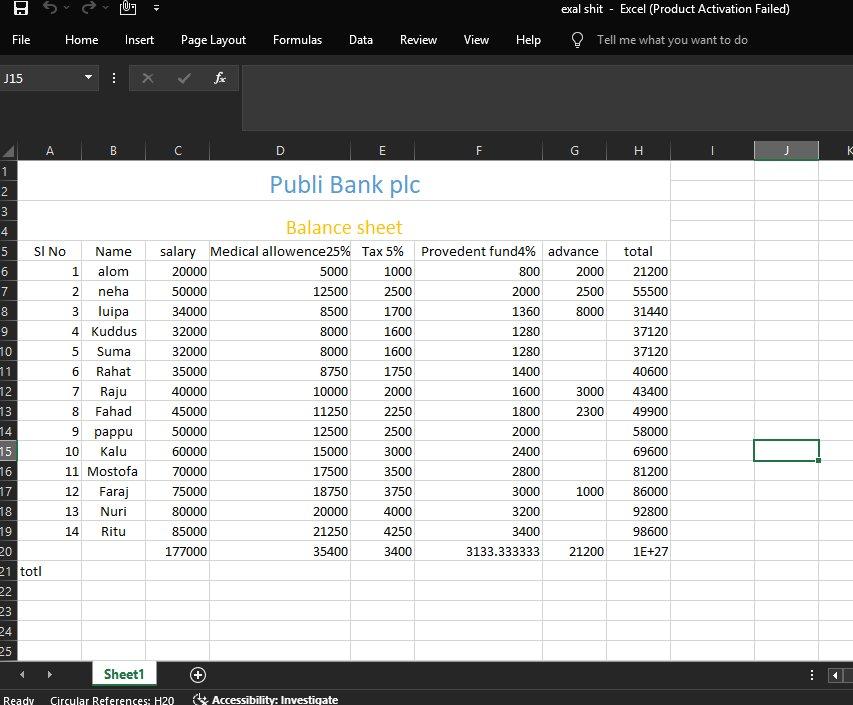Image resolution: width=853 pixels, height=705 pixels.
Task: Add a new sheet with plus icon
Action: (197, 675)
